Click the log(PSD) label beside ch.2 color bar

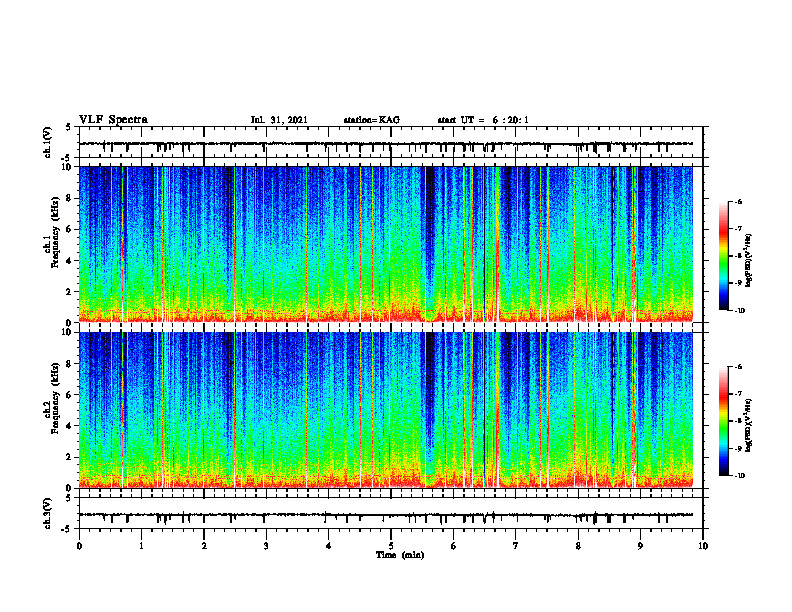749,425
